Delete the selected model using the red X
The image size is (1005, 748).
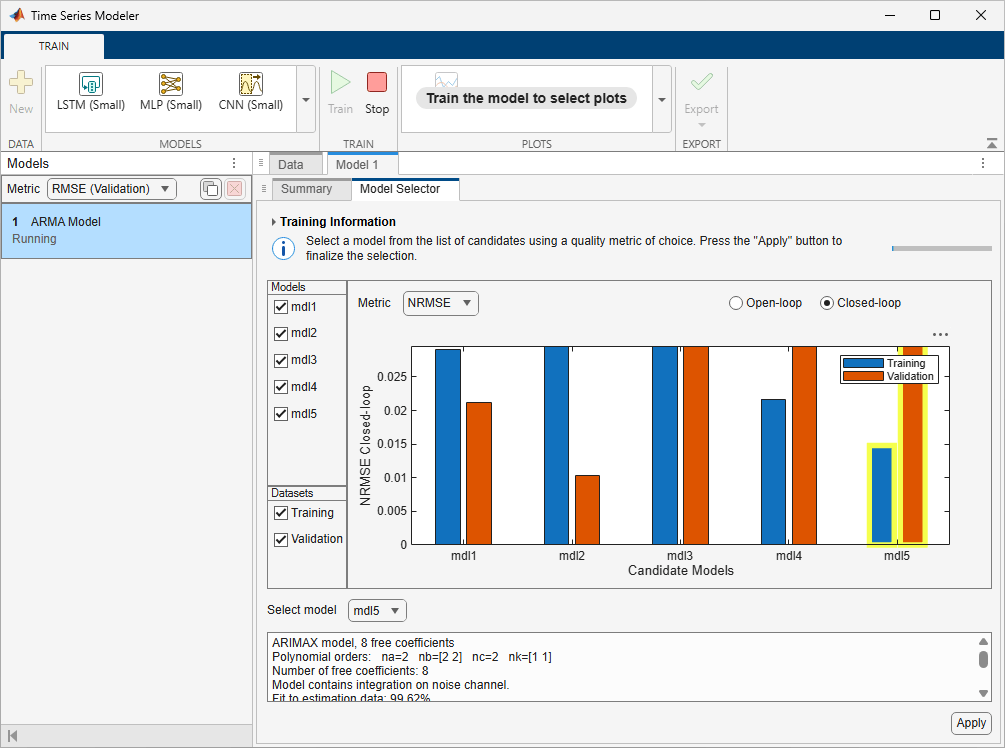[236, 189]
